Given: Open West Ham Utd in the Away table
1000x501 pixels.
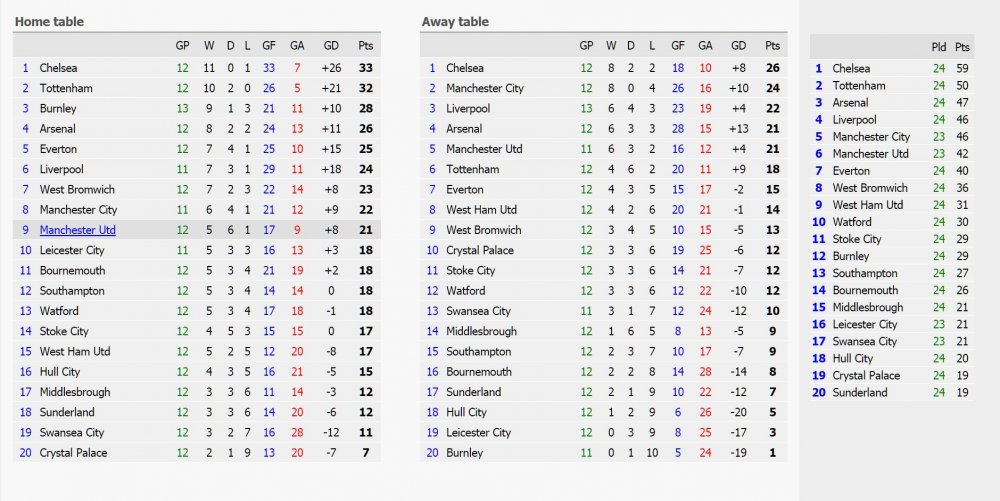Looking at the screenshot, I should pyautogui.click(x=482, y=210).
